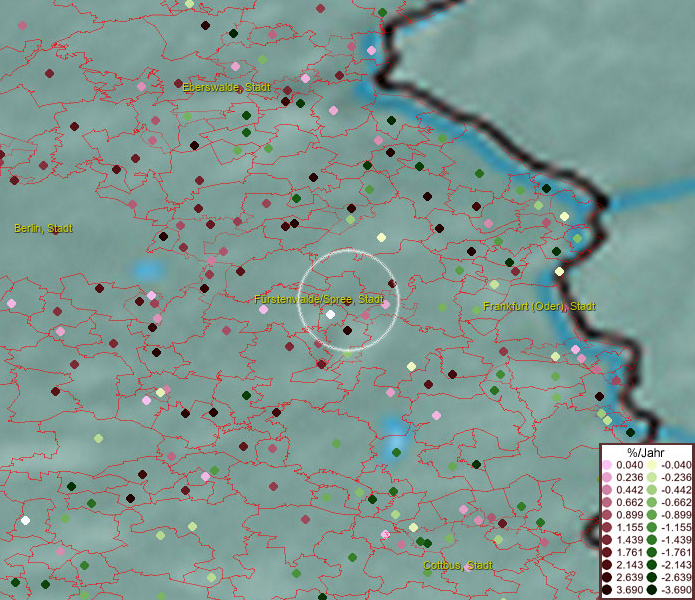The width and height of the screenshot is (695, 600).
Task: Click the legend value 1.439
Action: click(x=629, y=540)
